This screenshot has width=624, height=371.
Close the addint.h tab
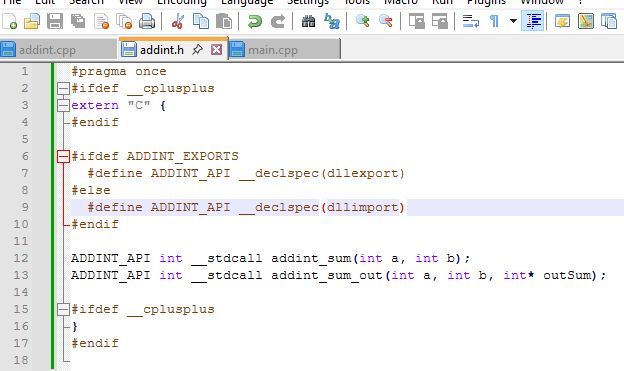point(216,50)
